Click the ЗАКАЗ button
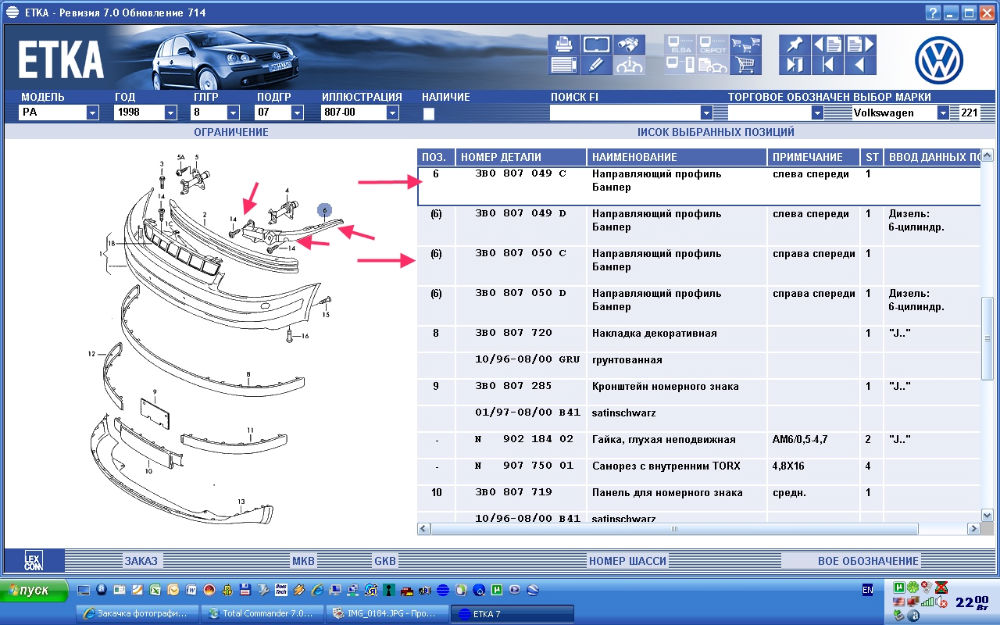The image size is (1000, 625). point(141,561)
